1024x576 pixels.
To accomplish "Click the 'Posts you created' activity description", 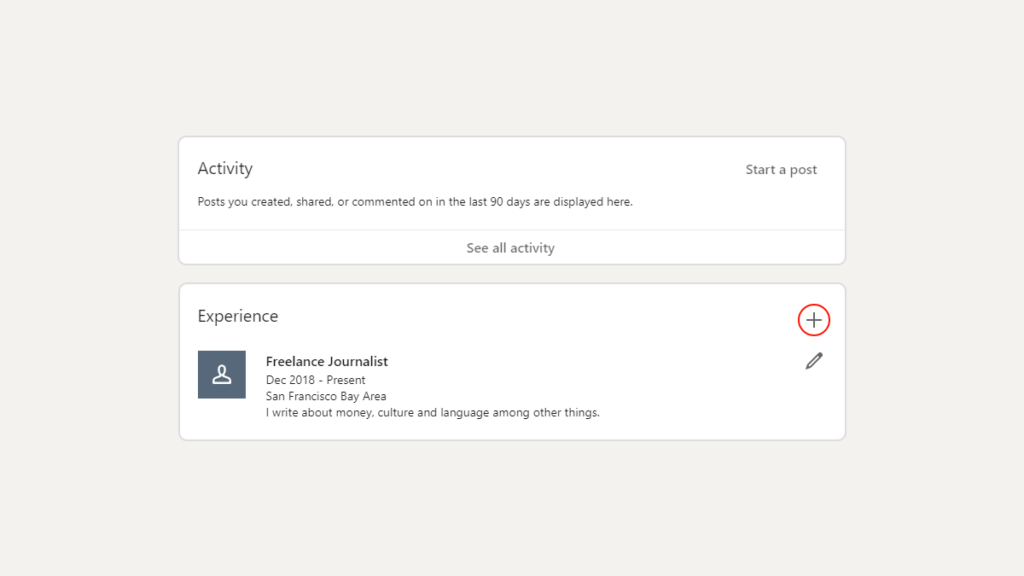I will point(415,202).
